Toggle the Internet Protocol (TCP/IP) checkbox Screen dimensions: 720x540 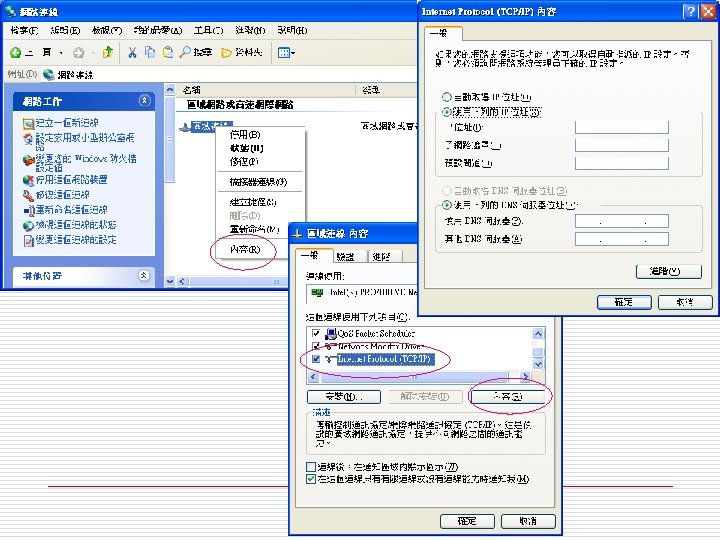(x=316, y=359)
